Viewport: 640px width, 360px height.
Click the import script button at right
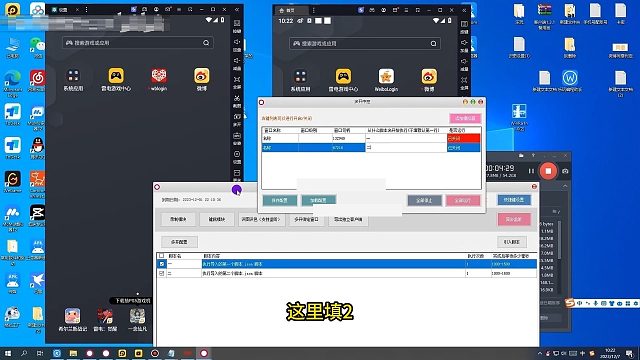click(x=512, y=242)
